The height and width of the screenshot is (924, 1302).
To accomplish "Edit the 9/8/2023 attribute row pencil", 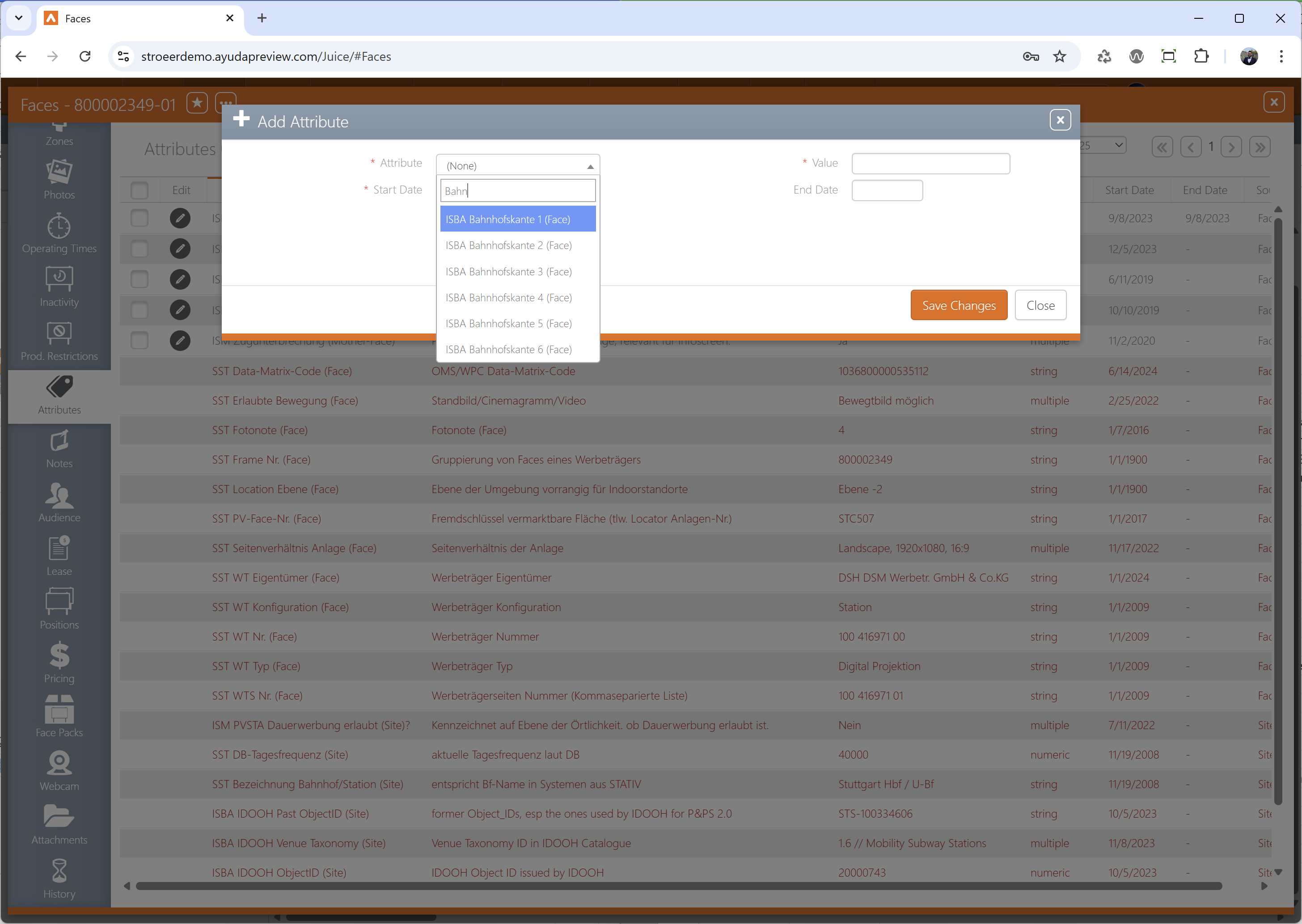I will [180, 218].
